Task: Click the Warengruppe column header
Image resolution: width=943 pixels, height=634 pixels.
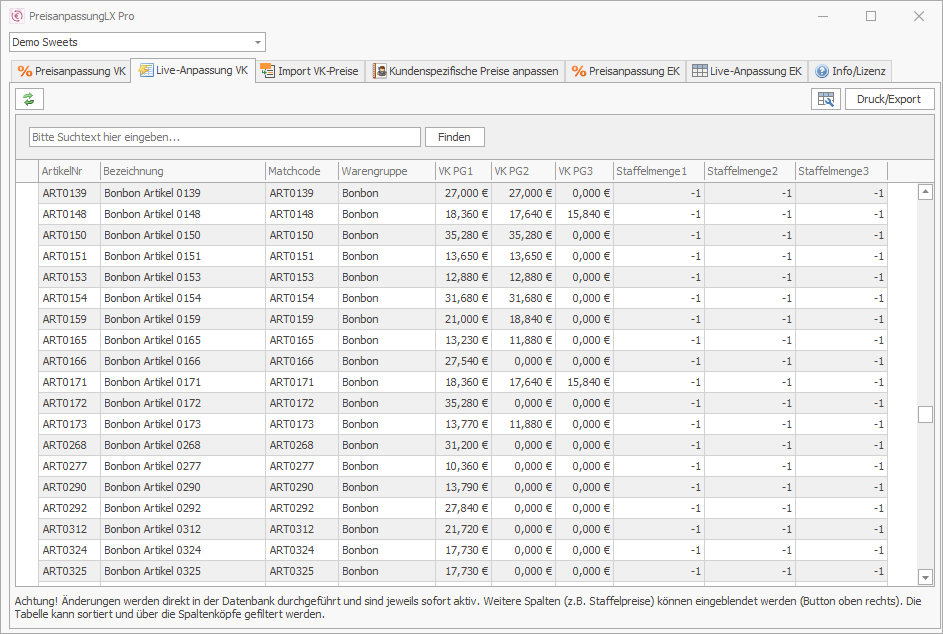Action: pos(386,171)
